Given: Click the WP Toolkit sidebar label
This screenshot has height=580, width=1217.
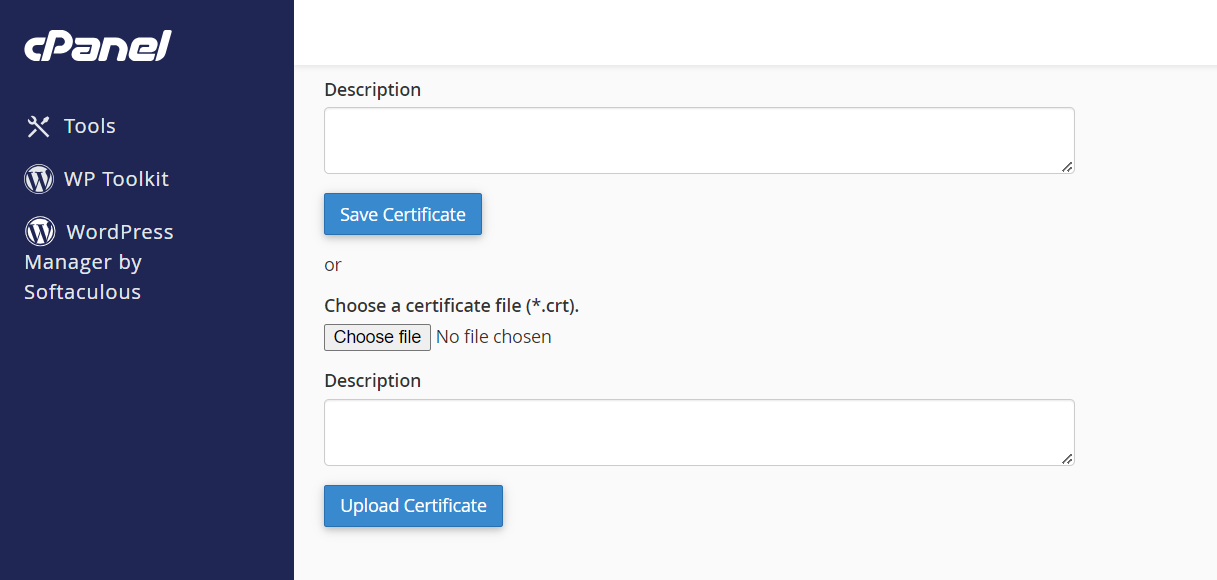Looking at the screenshot, I should pos(115,178).
